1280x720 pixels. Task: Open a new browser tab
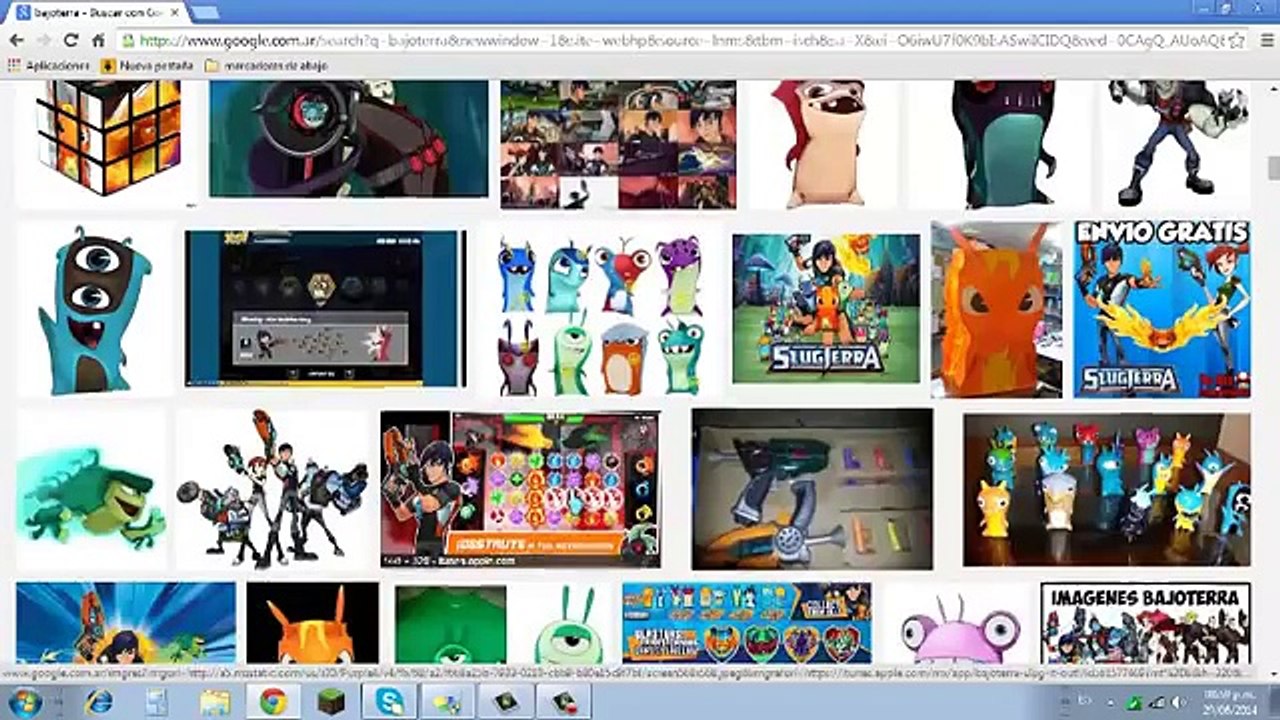point(205,12)
